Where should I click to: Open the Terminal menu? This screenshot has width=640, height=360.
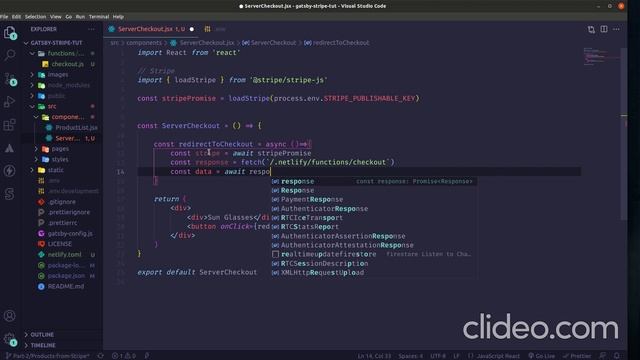click(x=99, y=17)
